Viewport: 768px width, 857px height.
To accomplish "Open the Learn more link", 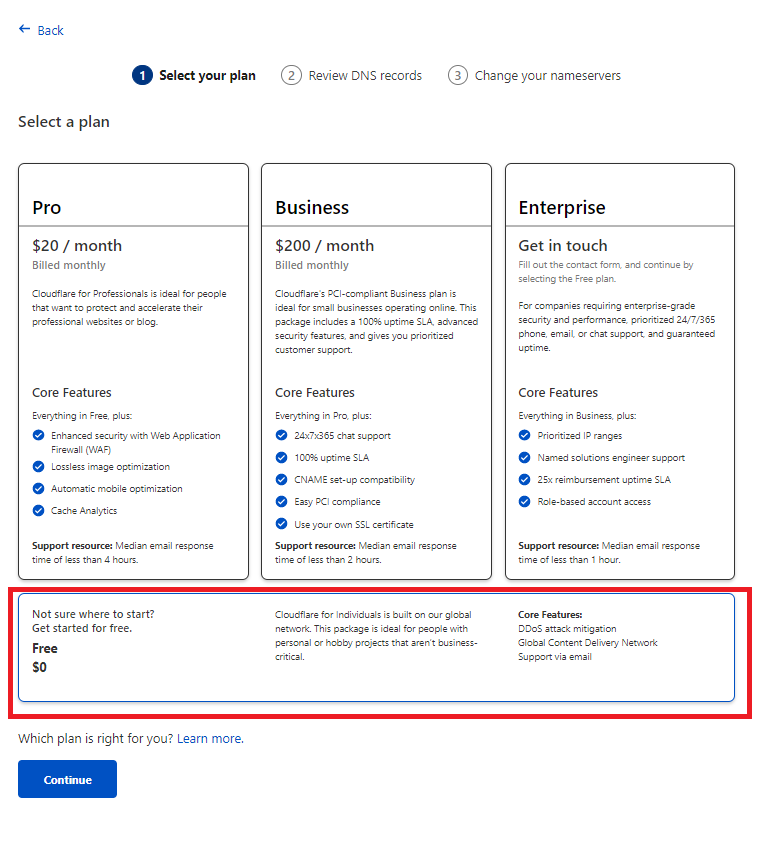I will pos(209,739).
